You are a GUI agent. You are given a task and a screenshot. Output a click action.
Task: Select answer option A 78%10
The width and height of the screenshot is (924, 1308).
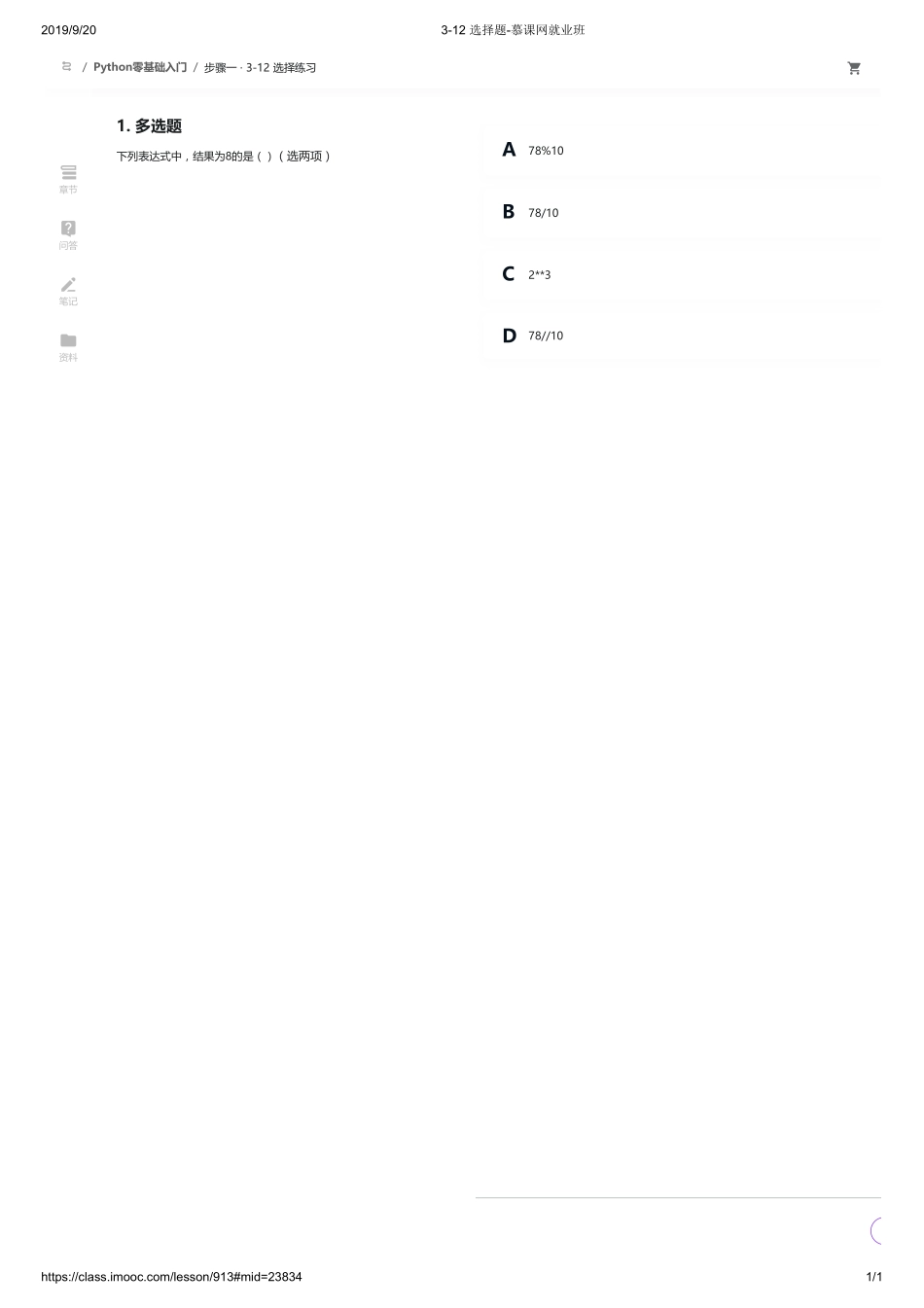coord(680,151)
